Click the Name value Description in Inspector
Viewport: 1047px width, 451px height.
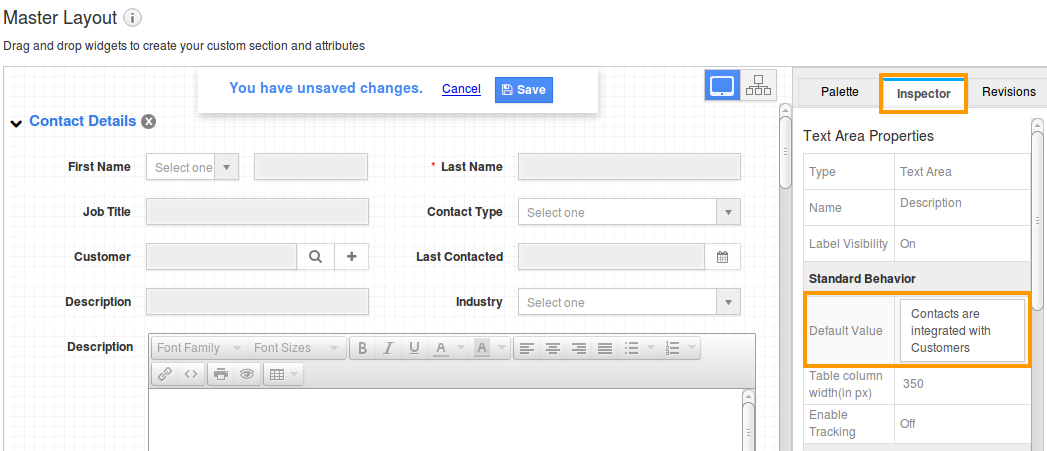click(x=931, y=202)
